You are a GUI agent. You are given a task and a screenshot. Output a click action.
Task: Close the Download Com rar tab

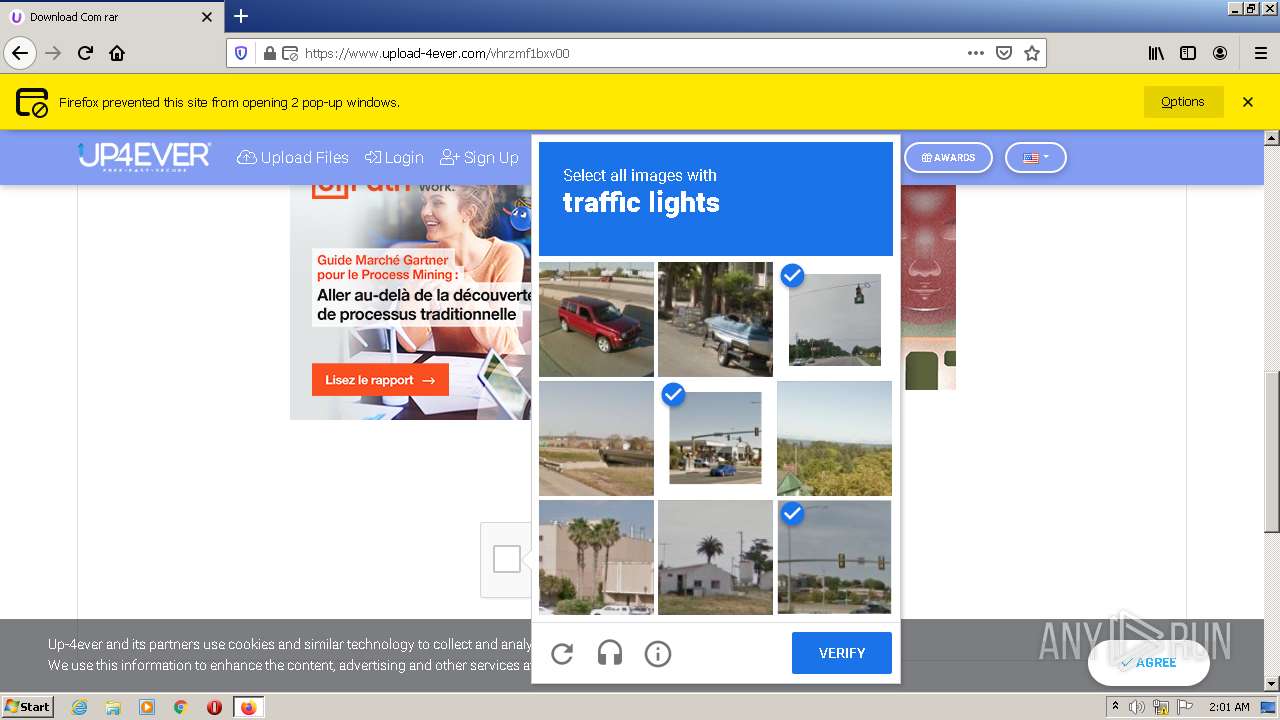pyautogui.click(x=207, y=17)
